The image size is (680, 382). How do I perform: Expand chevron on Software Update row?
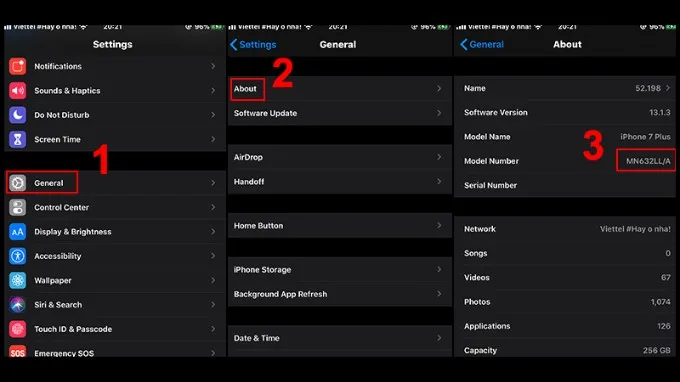439,113
